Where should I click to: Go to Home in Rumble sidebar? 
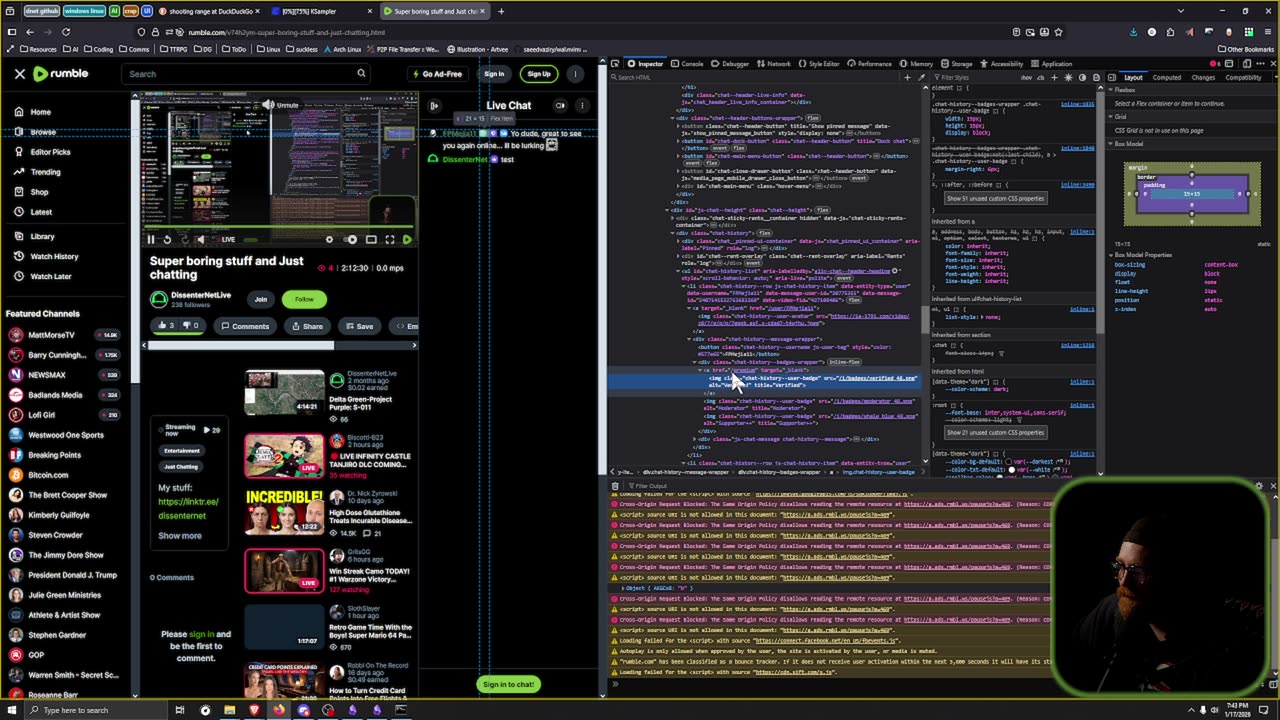[x=41, y=112]
